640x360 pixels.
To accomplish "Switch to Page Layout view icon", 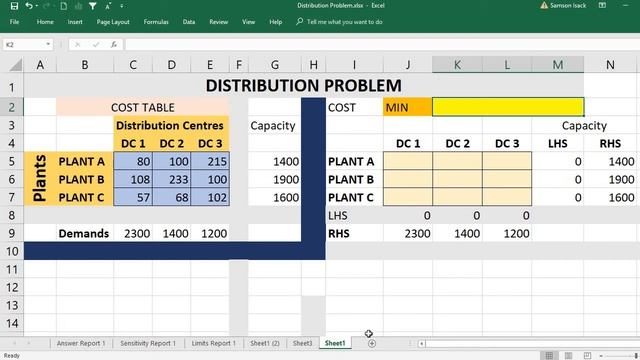I will (x=568, y=356).
